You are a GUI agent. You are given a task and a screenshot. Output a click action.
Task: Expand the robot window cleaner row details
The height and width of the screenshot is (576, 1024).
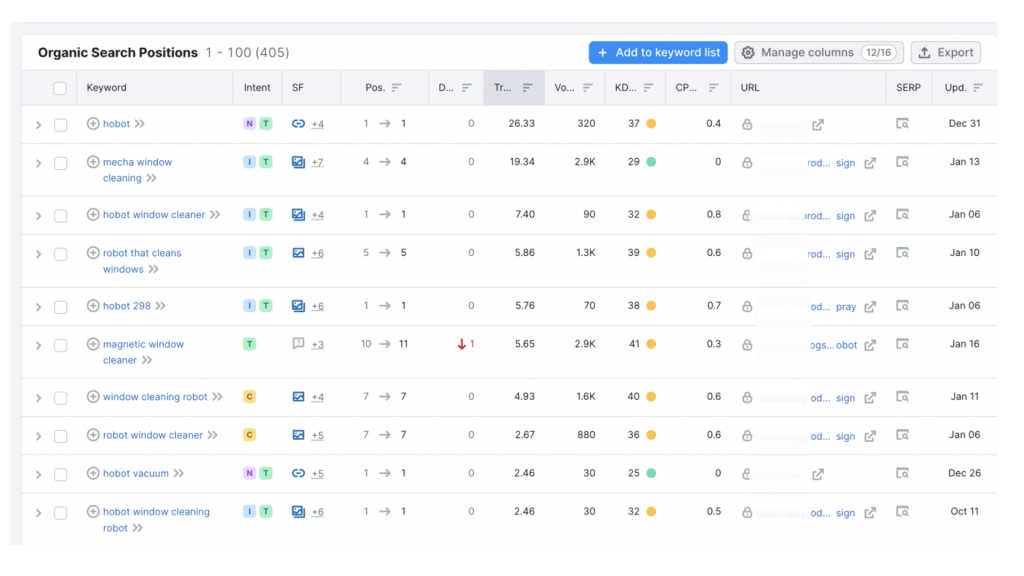point(39,436)
